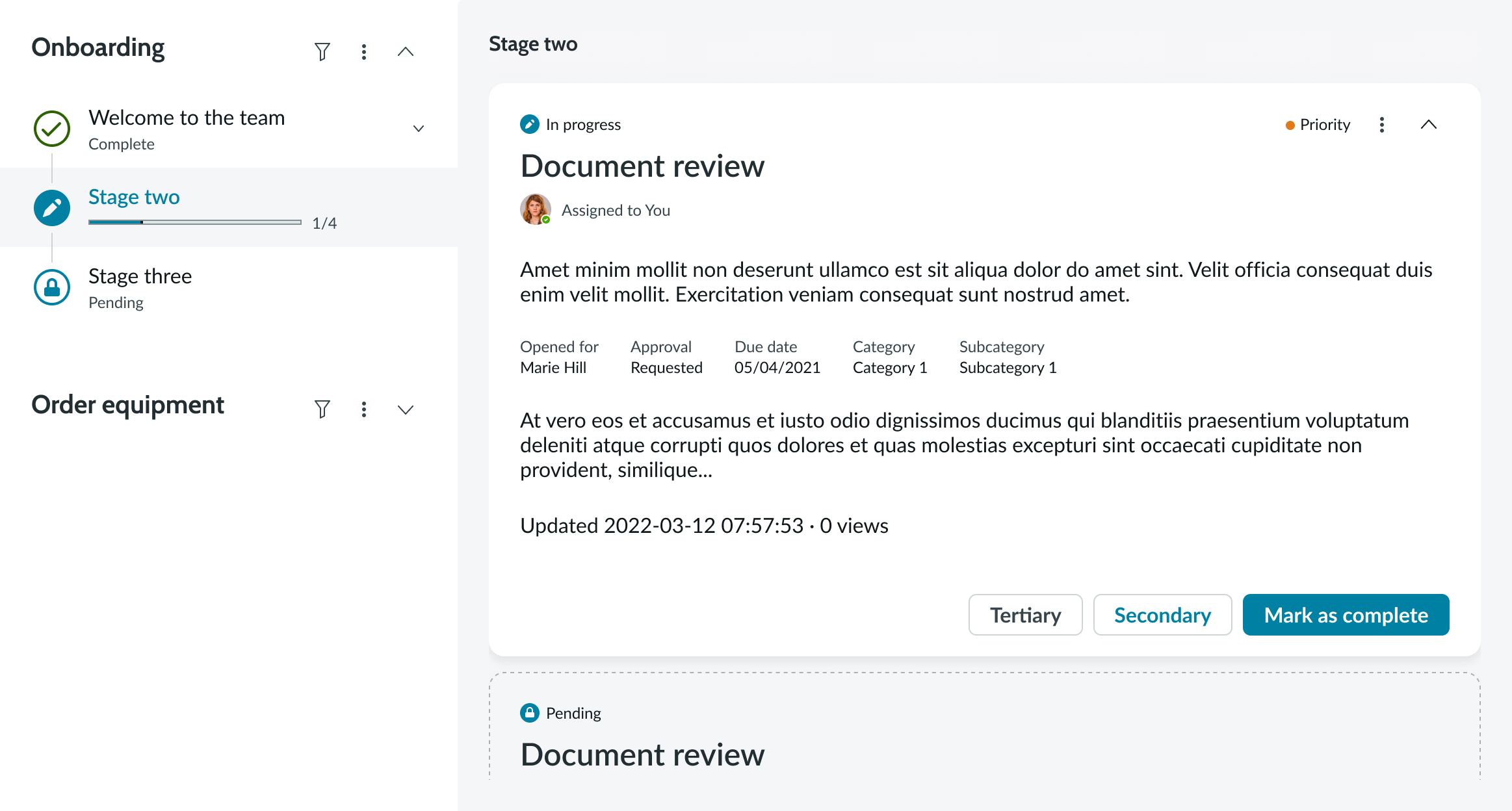Open Document review card options menu

1382,125
